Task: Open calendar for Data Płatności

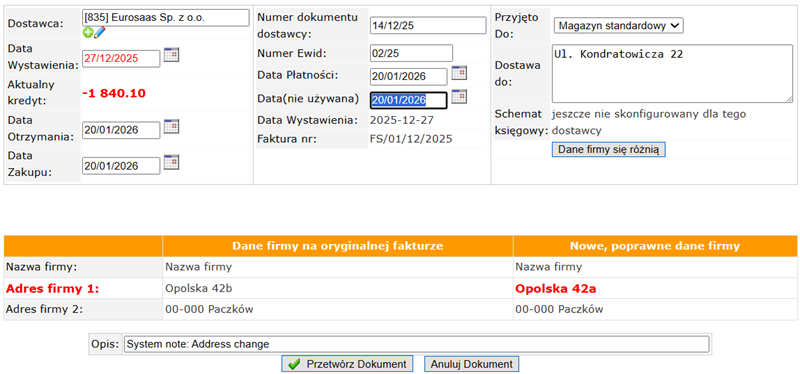Action: [x=459, y=73]
